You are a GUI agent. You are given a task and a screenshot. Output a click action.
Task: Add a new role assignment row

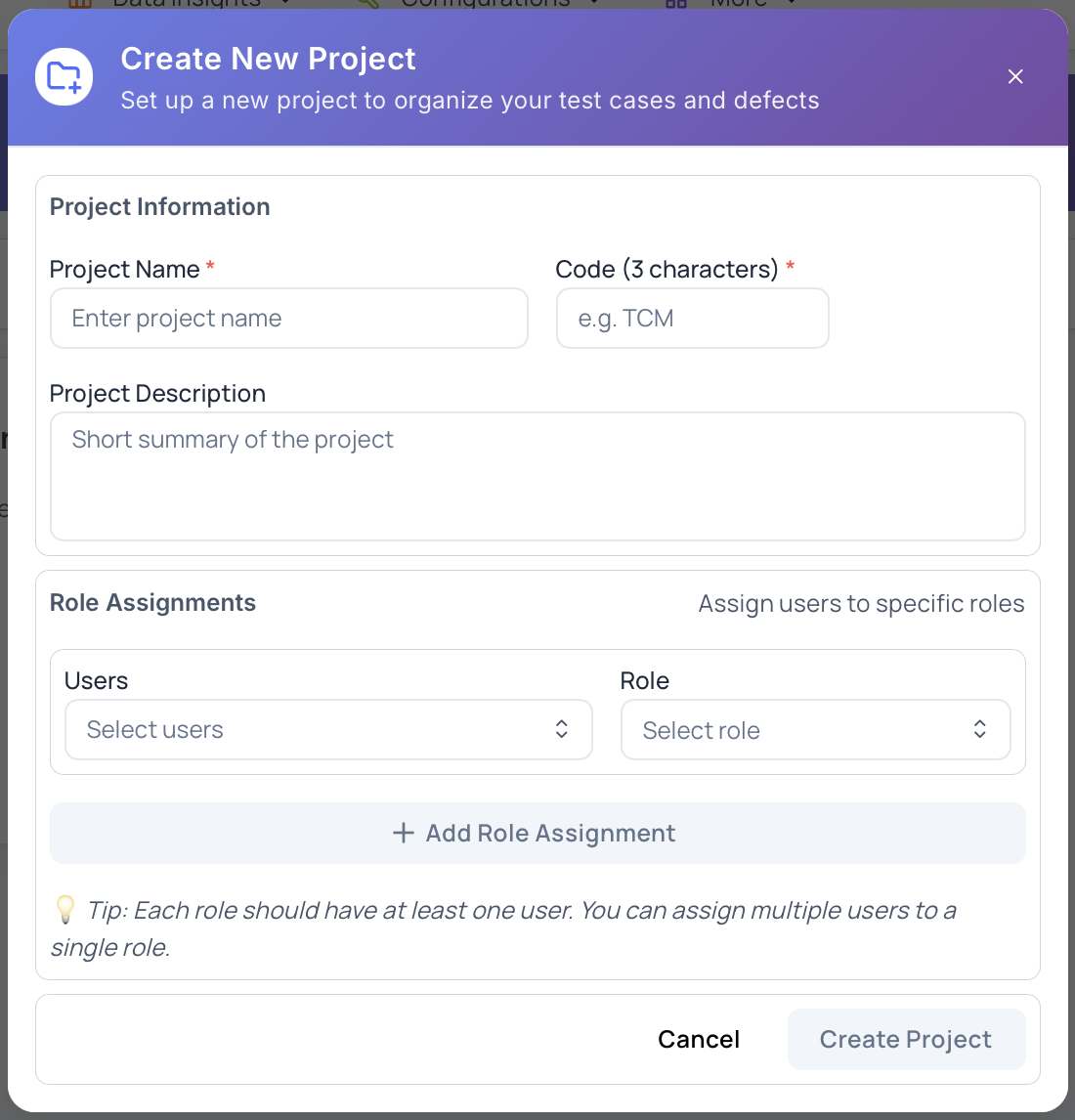coord(537,833)
